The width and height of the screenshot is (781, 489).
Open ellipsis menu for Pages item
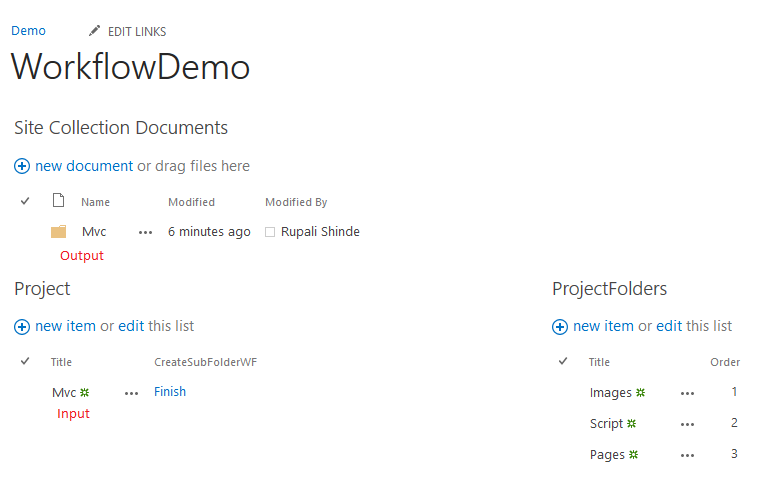[x=687, y=455]
